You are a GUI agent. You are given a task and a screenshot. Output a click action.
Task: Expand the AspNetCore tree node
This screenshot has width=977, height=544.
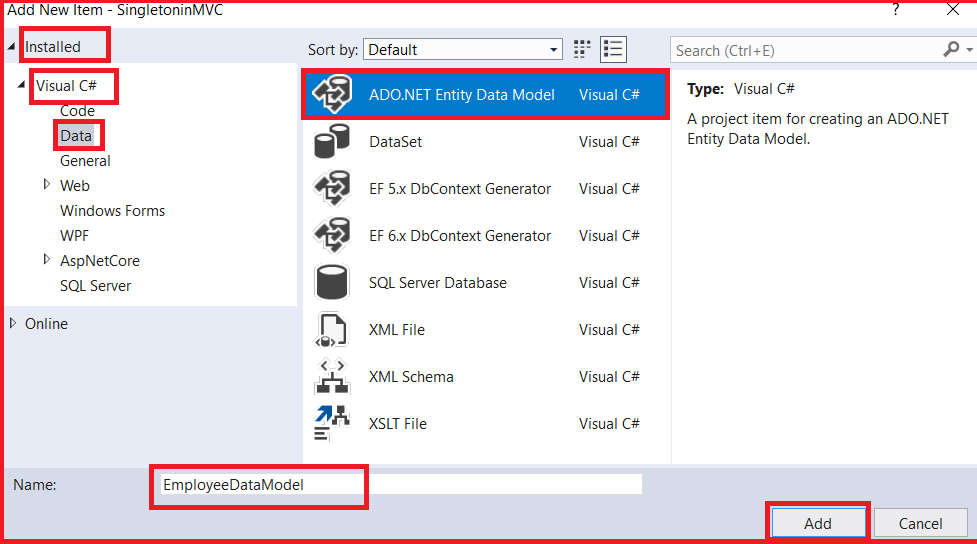click(47, 259)
